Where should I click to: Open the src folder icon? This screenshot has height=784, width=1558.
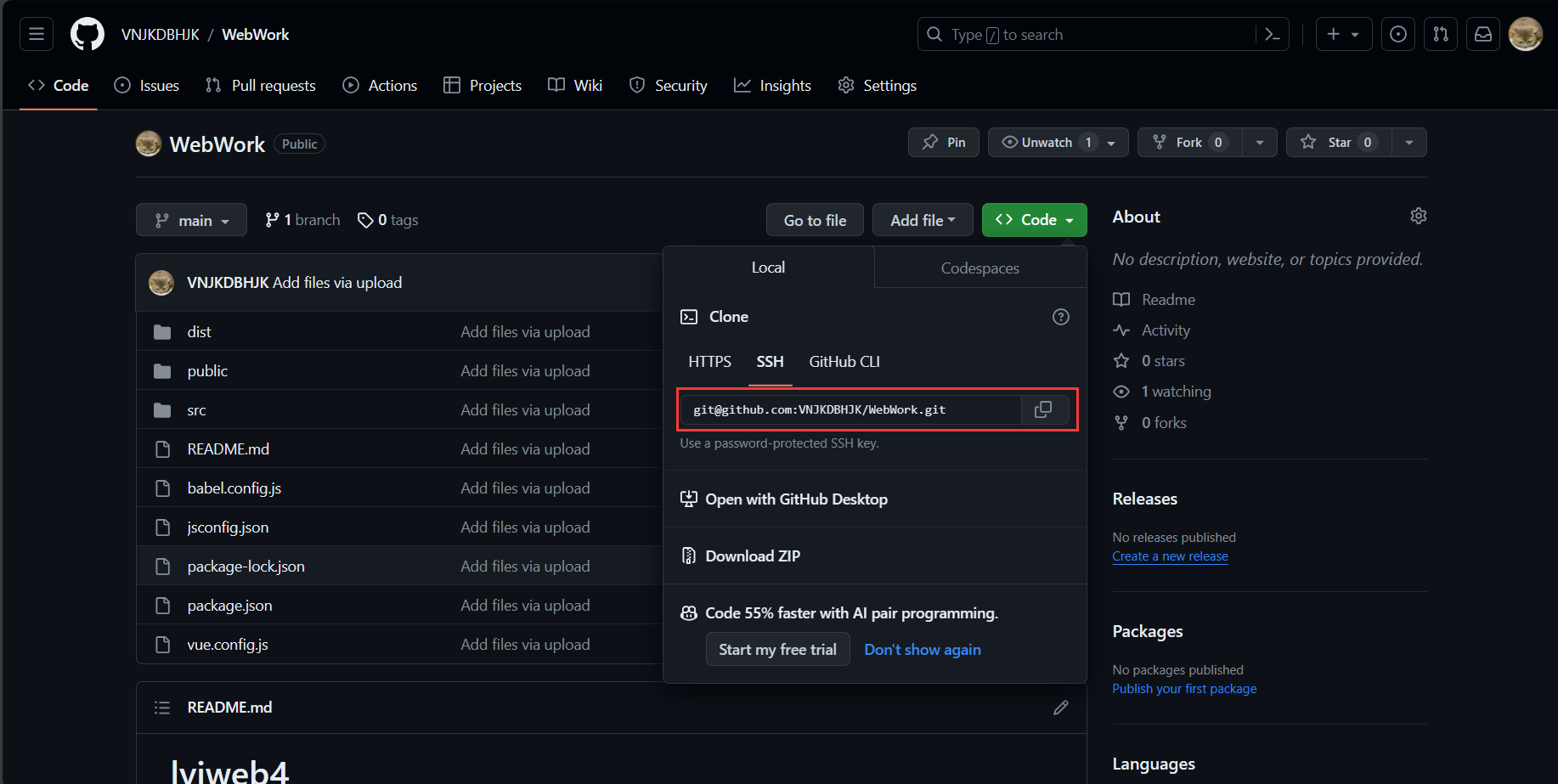point(162,410)
